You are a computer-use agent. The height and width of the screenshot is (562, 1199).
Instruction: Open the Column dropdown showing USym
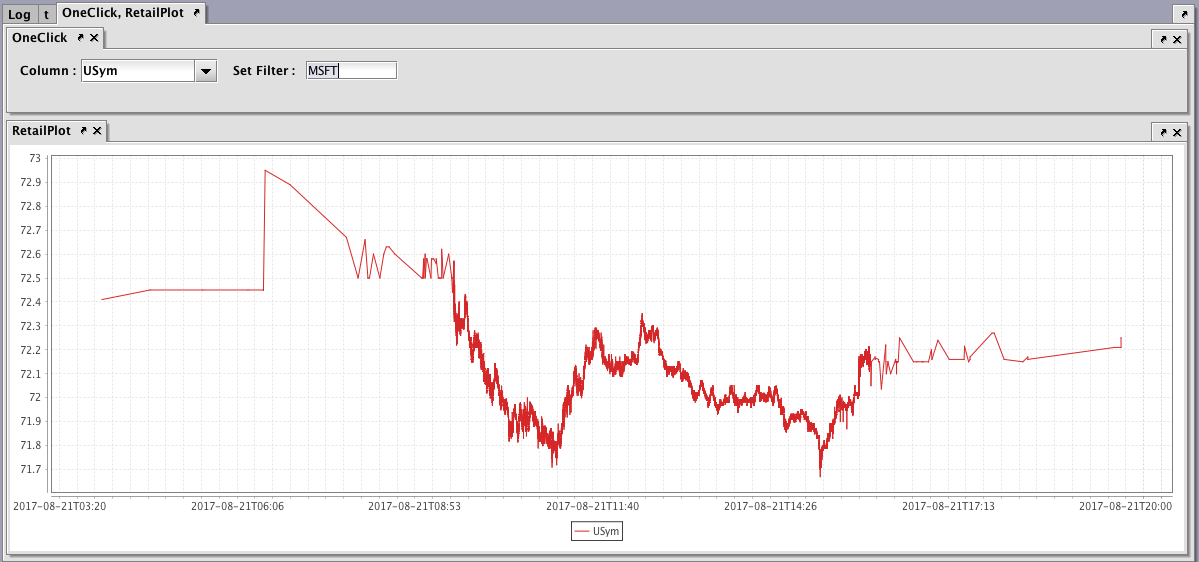(x=148, y=71)
